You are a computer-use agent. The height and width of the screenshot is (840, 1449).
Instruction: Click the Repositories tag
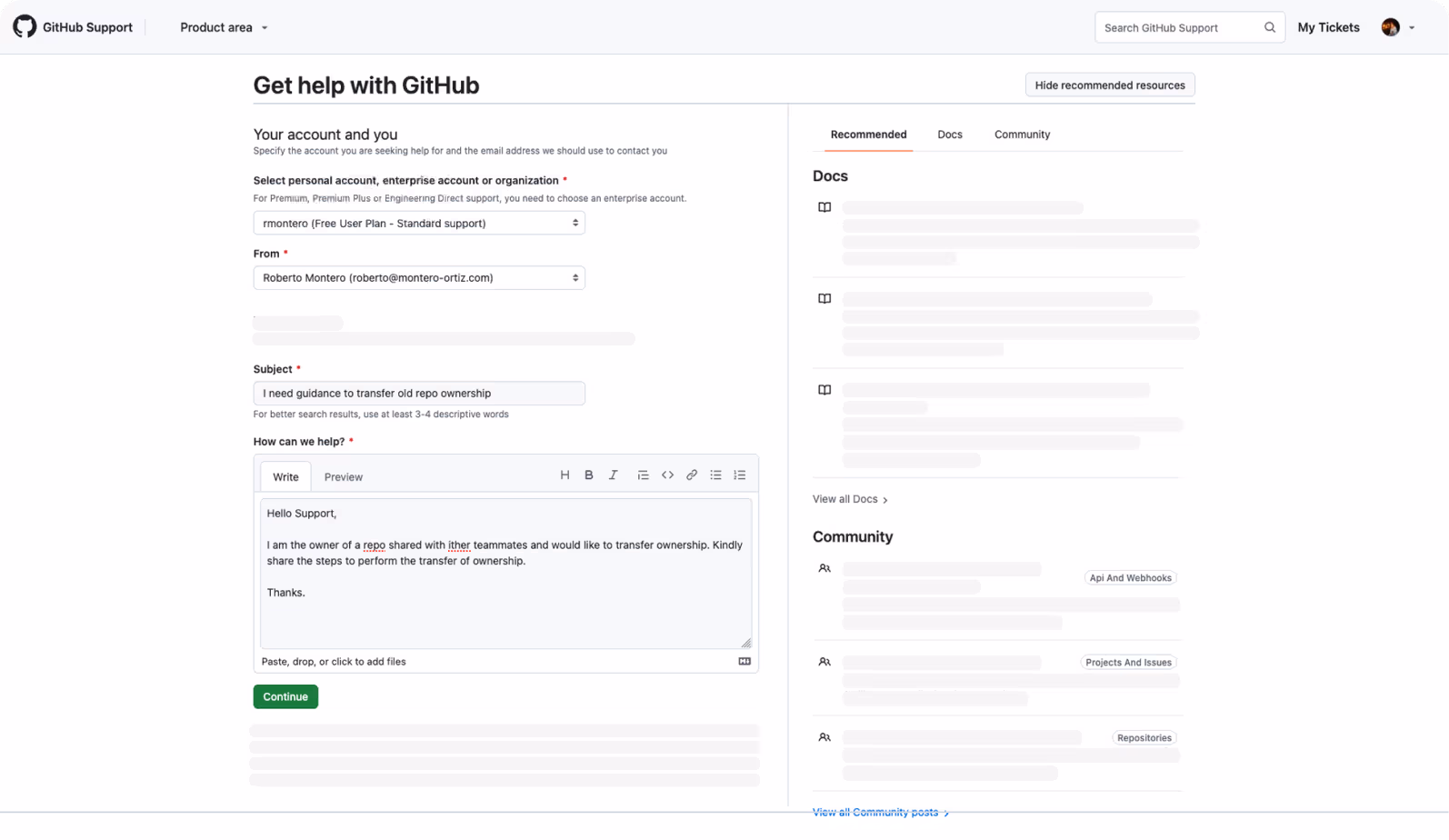[1144, 738]
